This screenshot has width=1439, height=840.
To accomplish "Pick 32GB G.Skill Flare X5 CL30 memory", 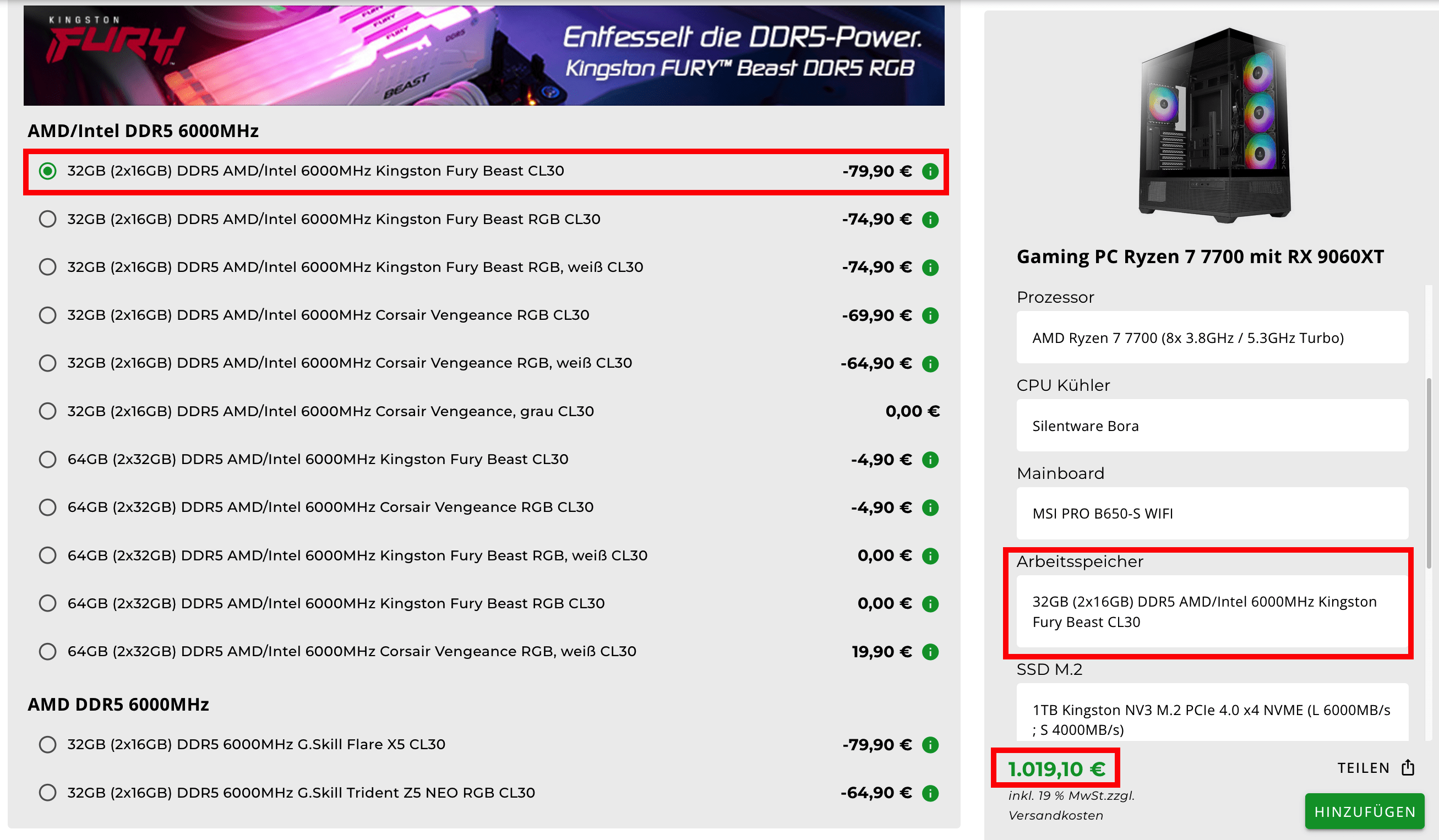I will [47, 745].
